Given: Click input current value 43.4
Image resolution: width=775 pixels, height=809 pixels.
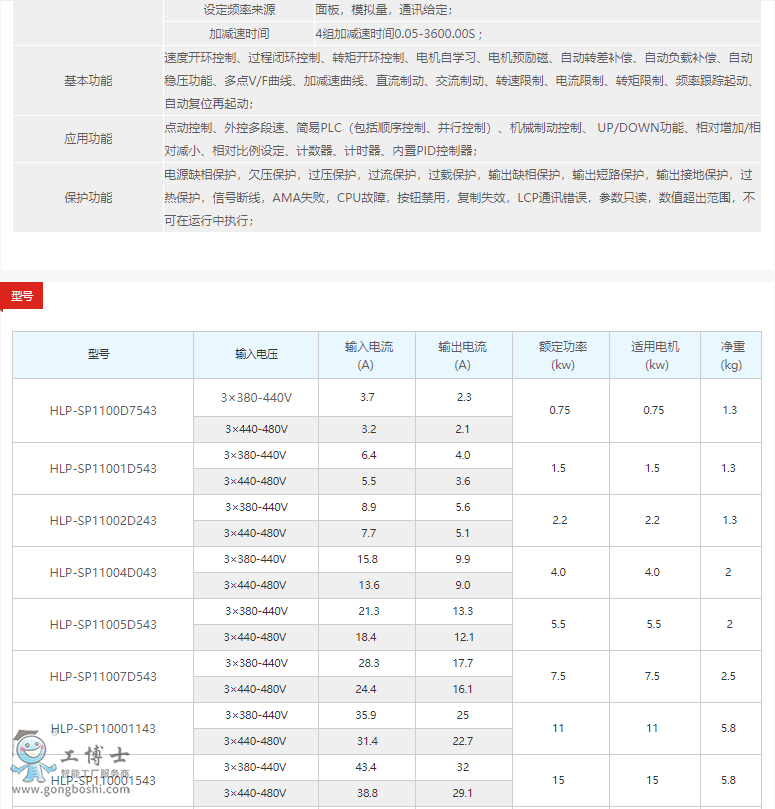Looking at the screenshot, I should (366, 767).
